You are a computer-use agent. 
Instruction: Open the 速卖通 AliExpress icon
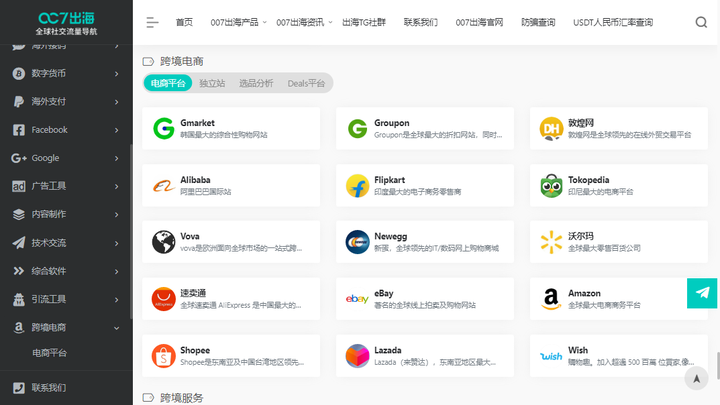[163, 299]
